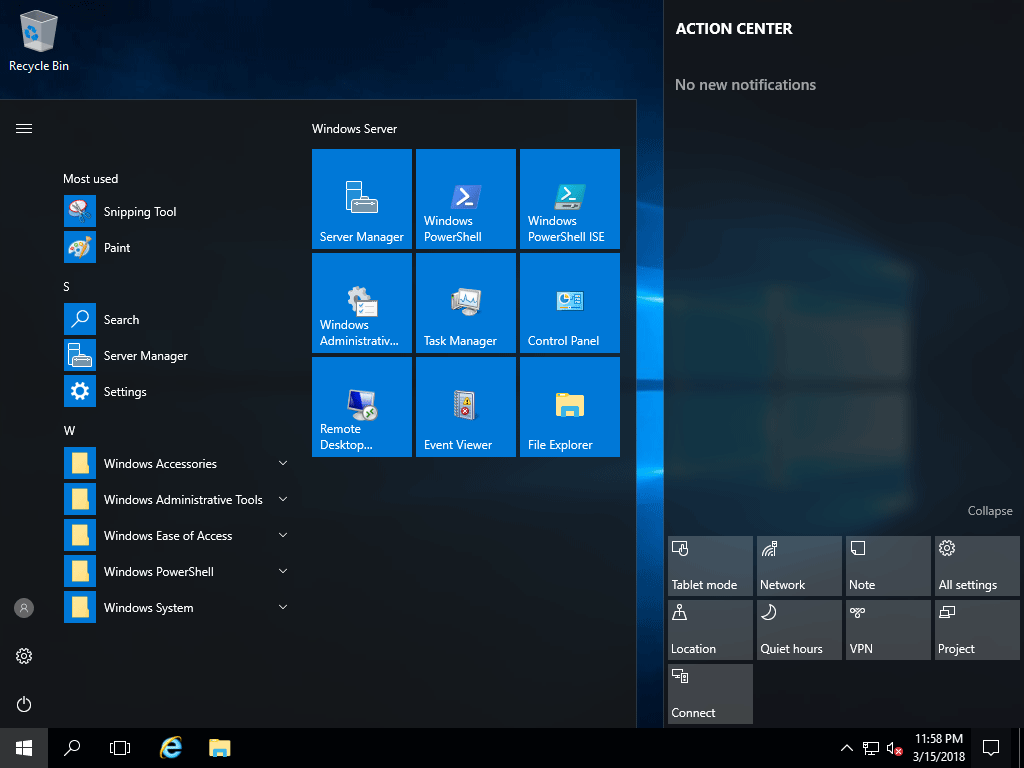The width and height of the screenshot is (1024, 768).
Task: Click the Windows Server group title
Action: (x=354, y=129)
